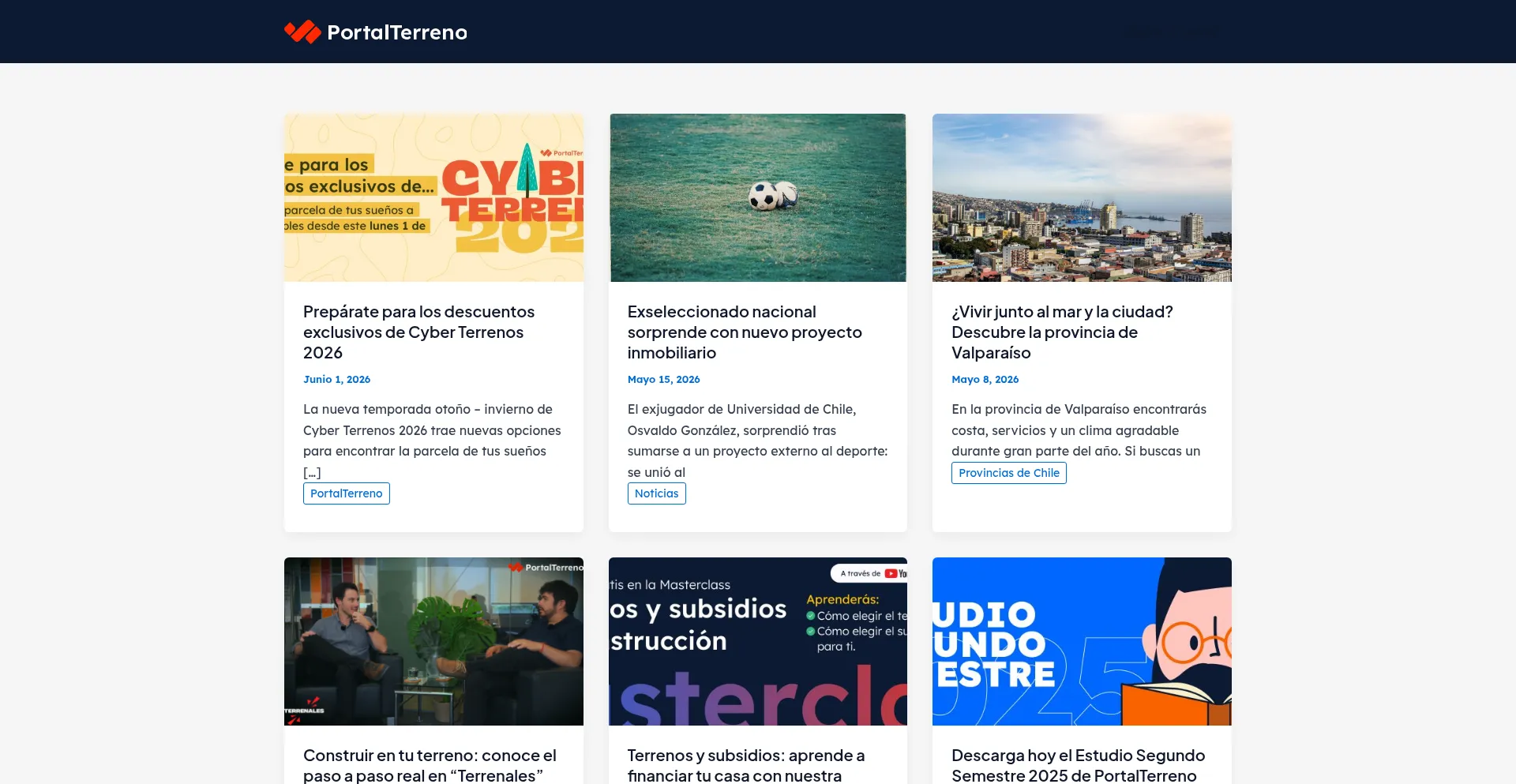Open the Terrenales interview video thumbnail
The height and width of the screenshot is (784, 1516).
pyautogui.click(x=433, y=641)
